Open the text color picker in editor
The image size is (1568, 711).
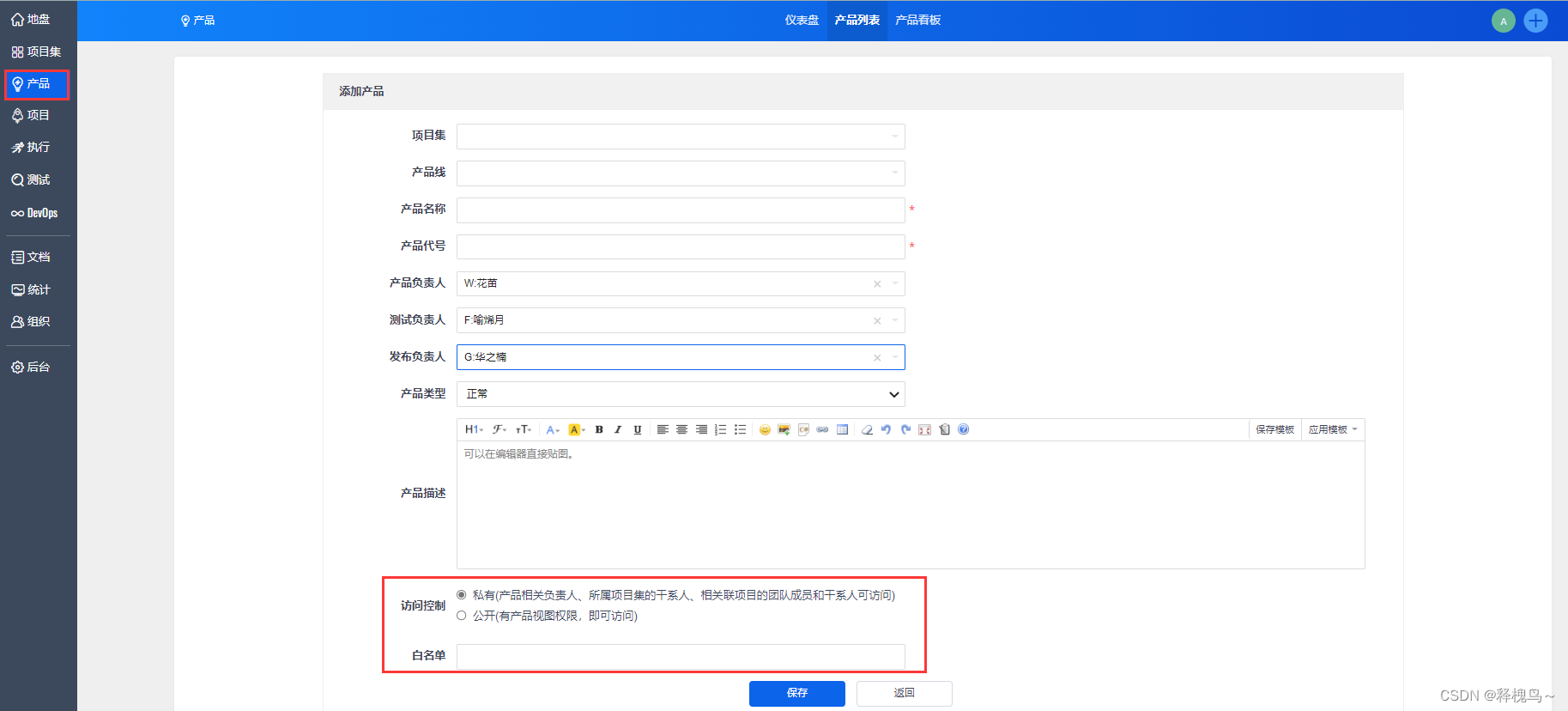553,429
